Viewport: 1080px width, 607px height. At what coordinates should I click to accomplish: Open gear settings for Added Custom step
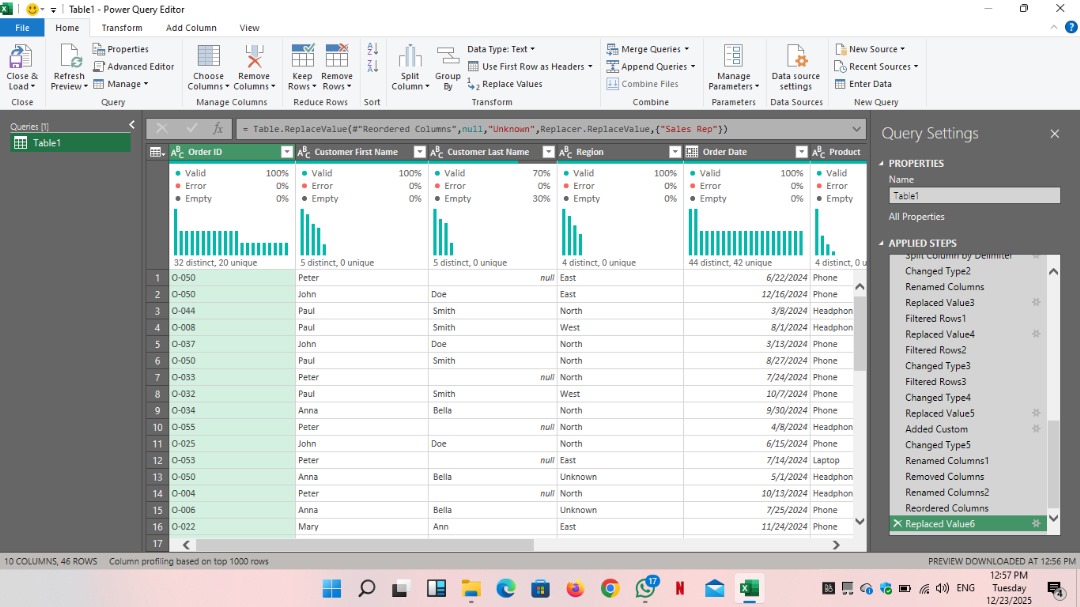coord(1036,429)
